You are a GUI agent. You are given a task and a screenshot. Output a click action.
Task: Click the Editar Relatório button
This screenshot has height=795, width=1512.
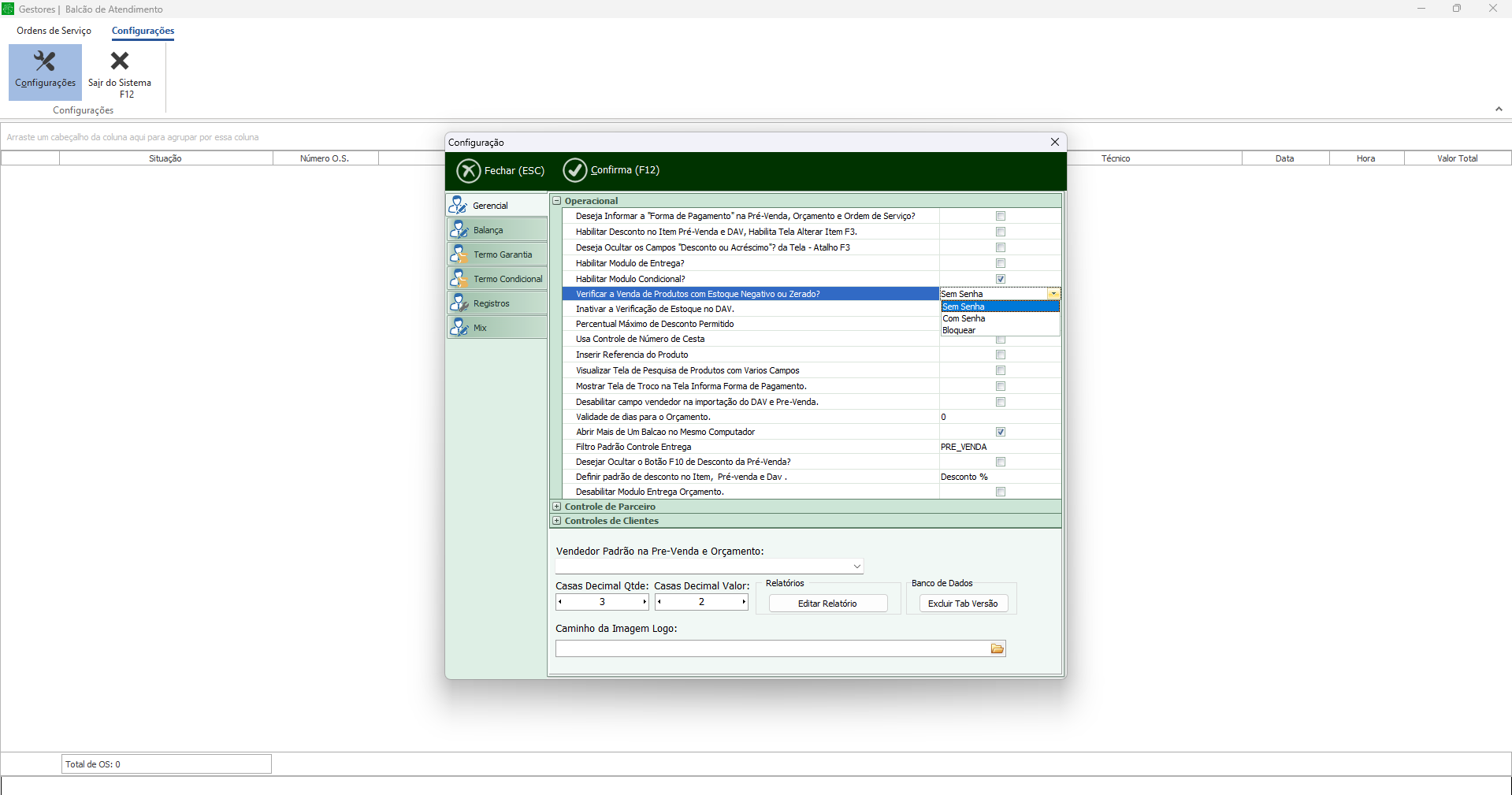(x=827, y=604)
